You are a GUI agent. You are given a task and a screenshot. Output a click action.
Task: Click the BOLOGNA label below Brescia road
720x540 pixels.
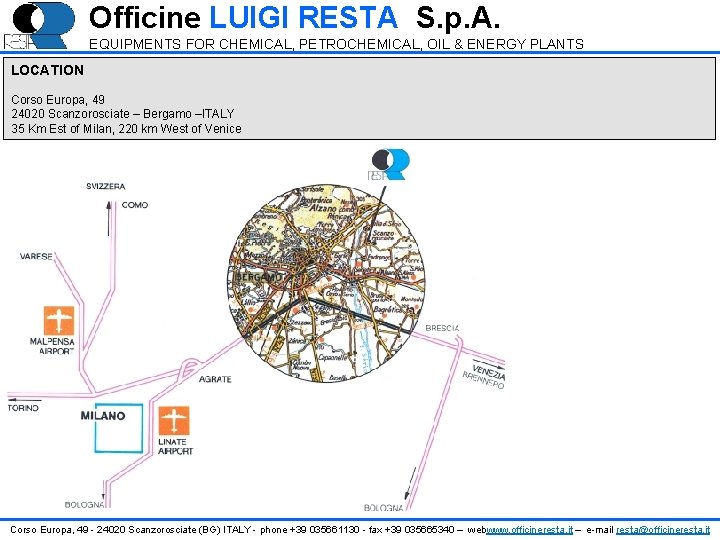point(383,507)
